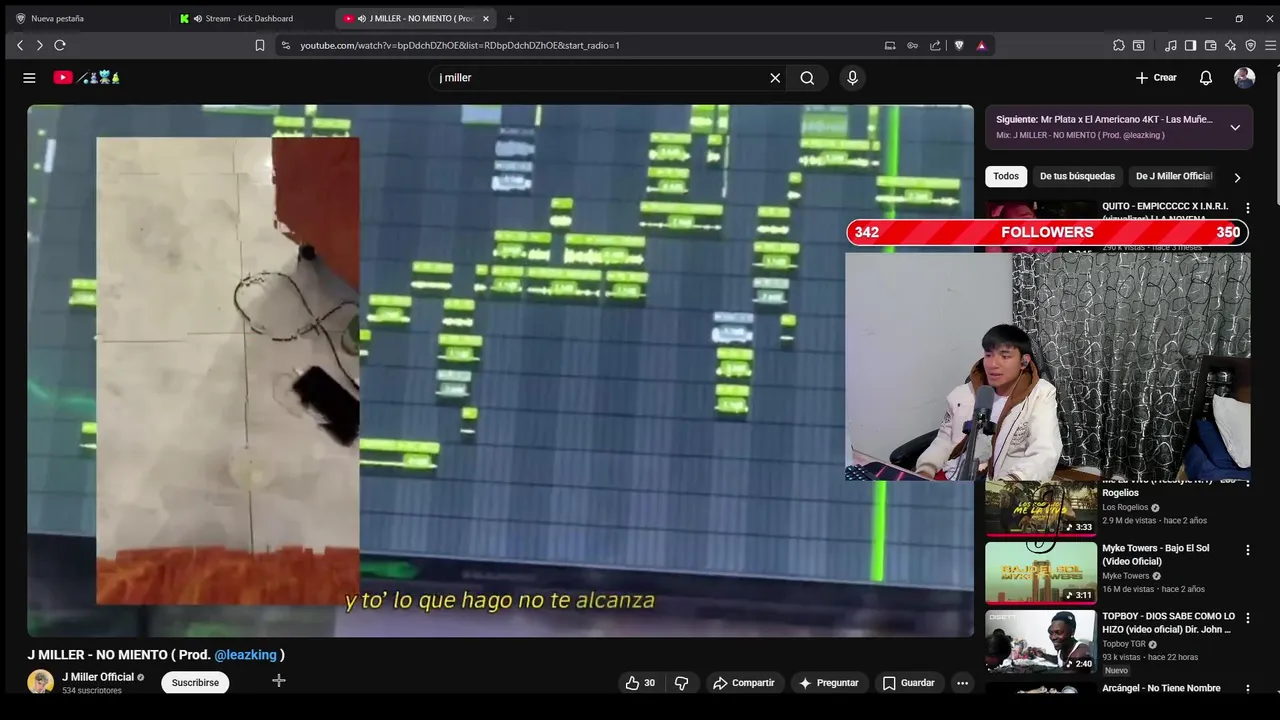Click the plus icon beside Suscribirse
This screenshot has width=1280, height=720.
click(x=279, y=681)
